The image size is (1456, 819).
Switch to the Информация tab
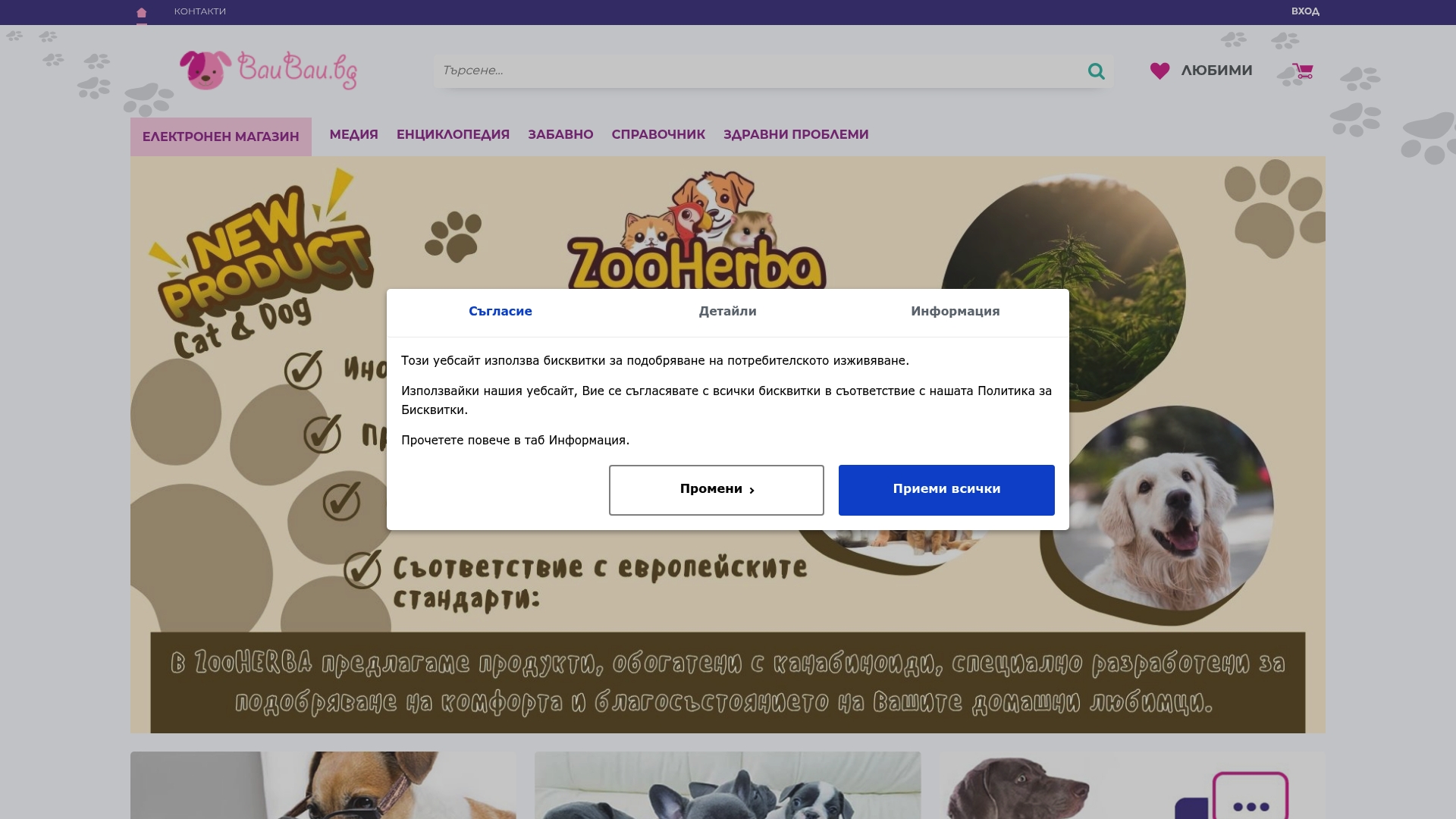click(x=955, y=312)
